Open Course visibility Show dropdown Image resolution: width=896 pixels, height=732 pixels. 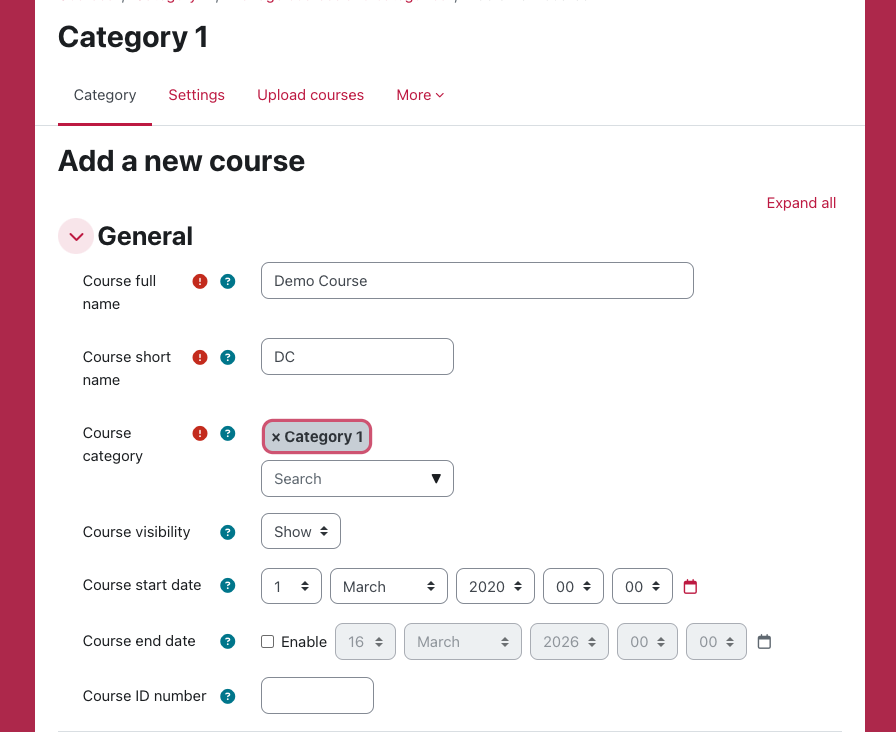(301, 531)
